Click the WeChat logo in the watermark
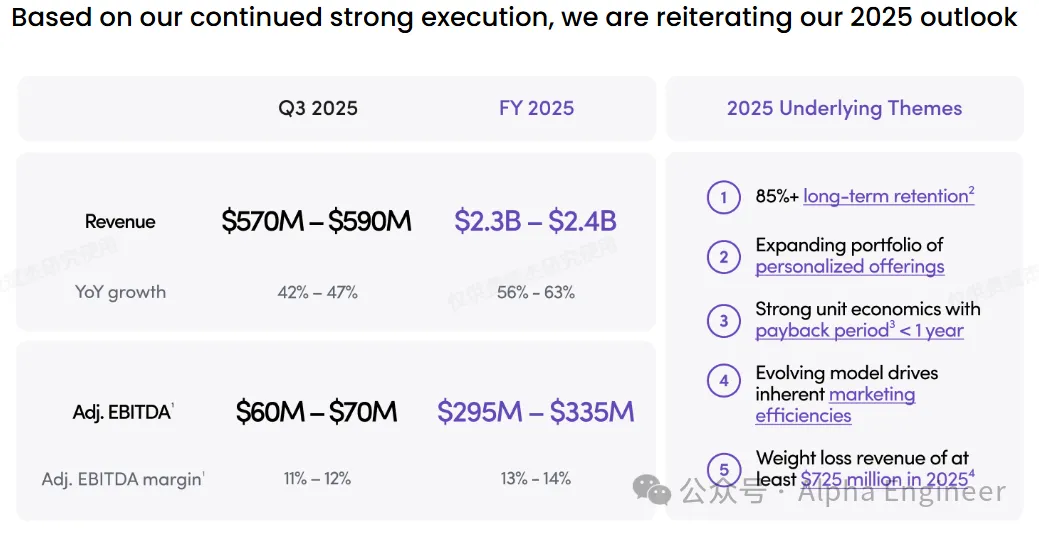Image resolution: width=1039 pixels, height=533 pixels. [656, 491]
